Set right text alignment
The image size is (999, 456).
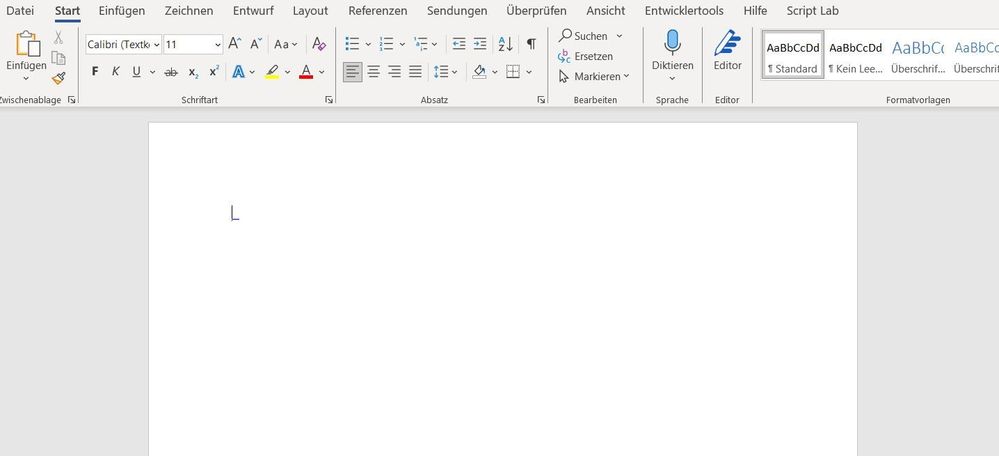pyautogui.click(x=394, y=72)
